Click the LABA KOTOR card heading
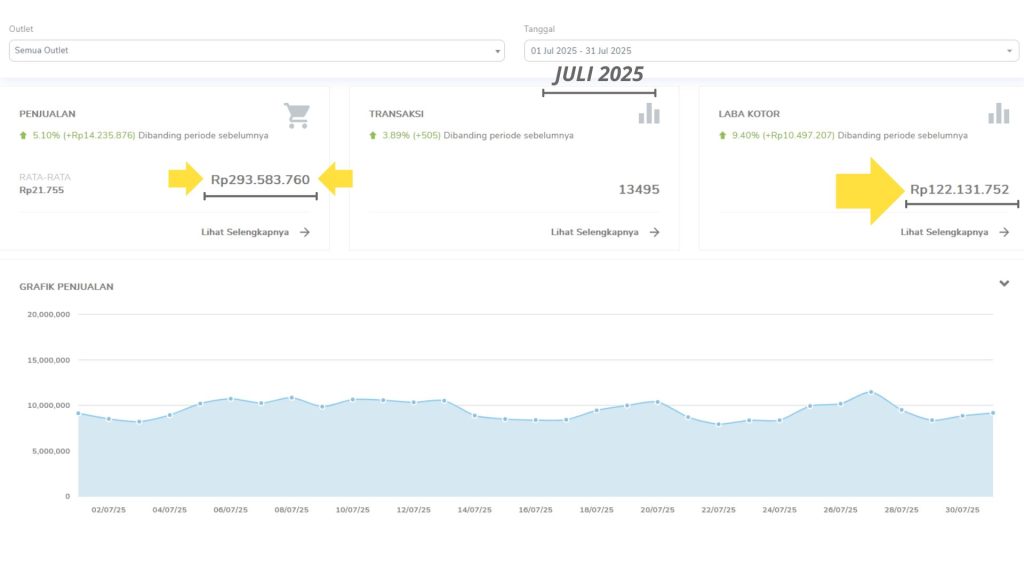Viewport: 1024px width, 576px height. (749, 114)
